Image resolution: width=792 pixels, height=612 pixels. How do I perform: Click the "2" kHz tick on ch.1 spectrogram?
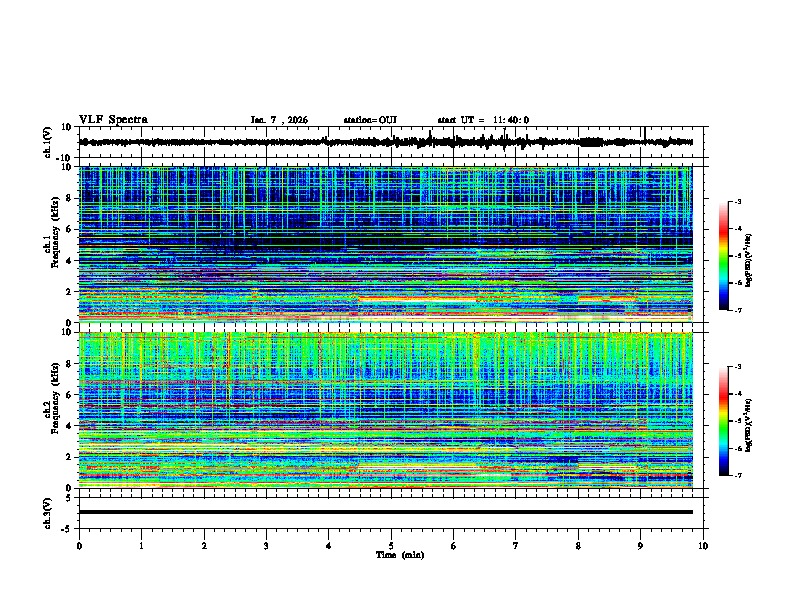pyautogui.click(x=68, y=292)
